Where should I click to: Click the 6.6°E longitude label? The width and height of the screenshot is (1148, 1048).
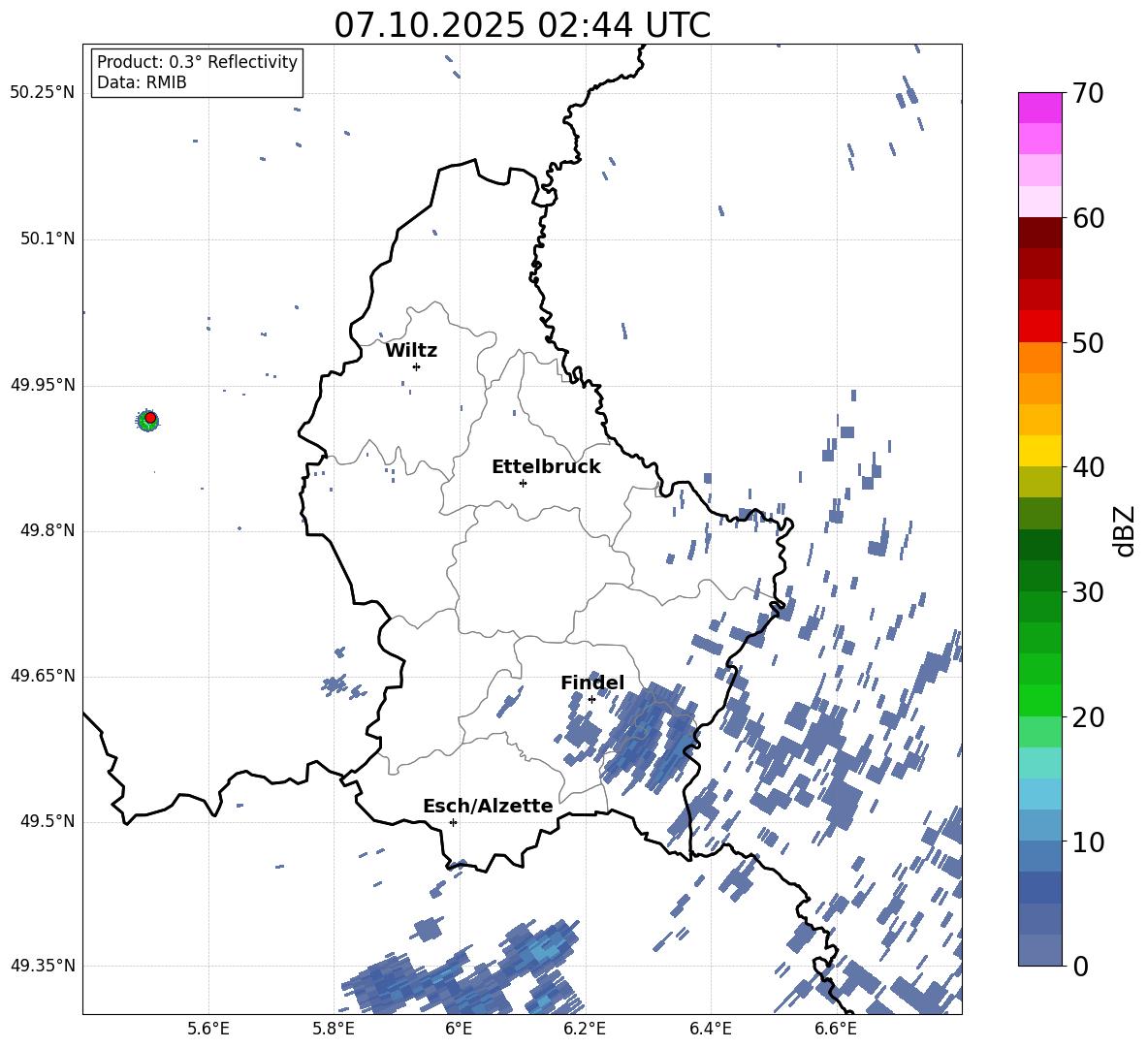[x=836, y=1029]
